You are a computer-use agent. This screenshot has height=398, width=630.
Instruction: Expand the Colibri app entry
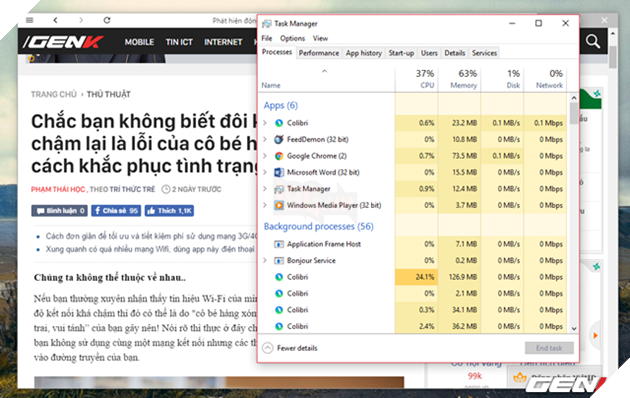coord(265,123)
